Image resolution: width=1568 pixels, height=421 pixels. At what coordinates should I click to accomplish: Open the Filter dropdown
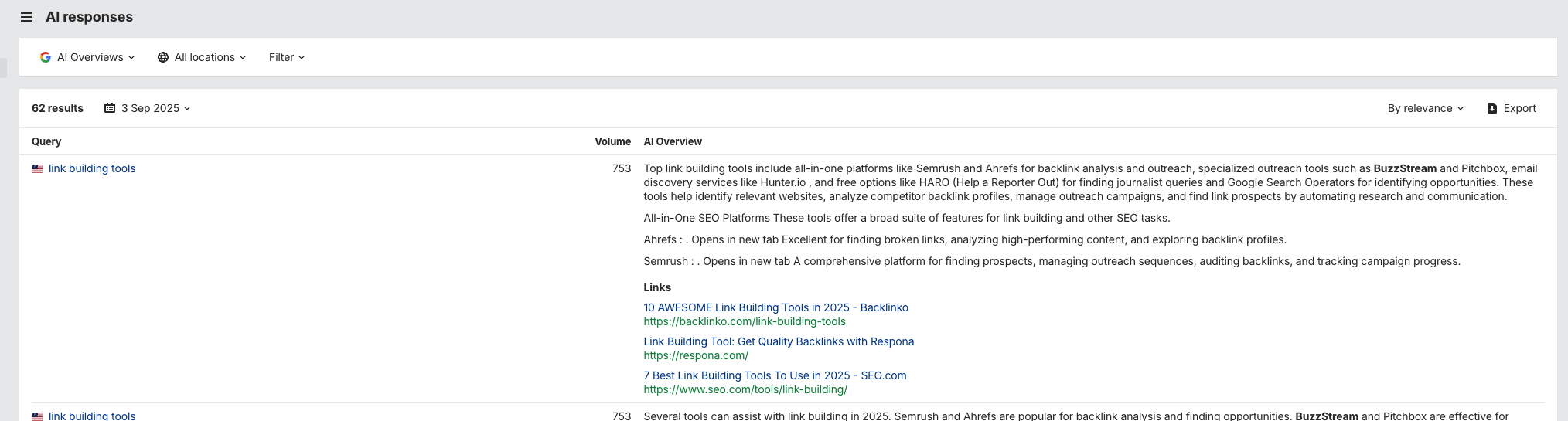(x=286, y=57)
